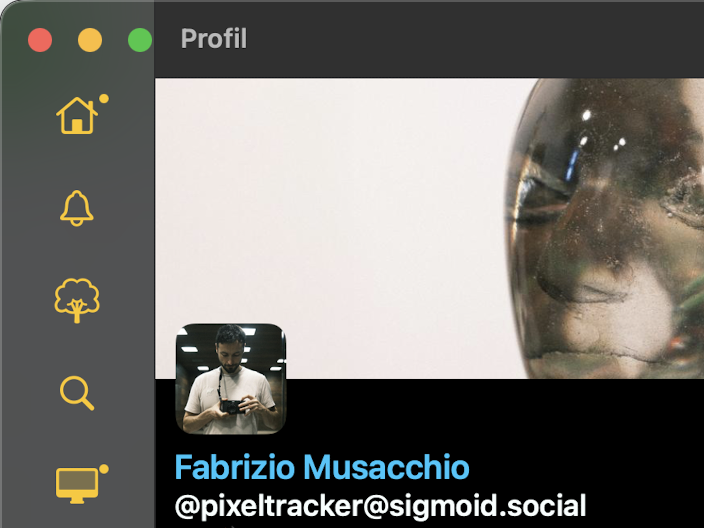Click the Profil title in the header
The width and height of the screenshot is (704, 528).
(214, 39)
